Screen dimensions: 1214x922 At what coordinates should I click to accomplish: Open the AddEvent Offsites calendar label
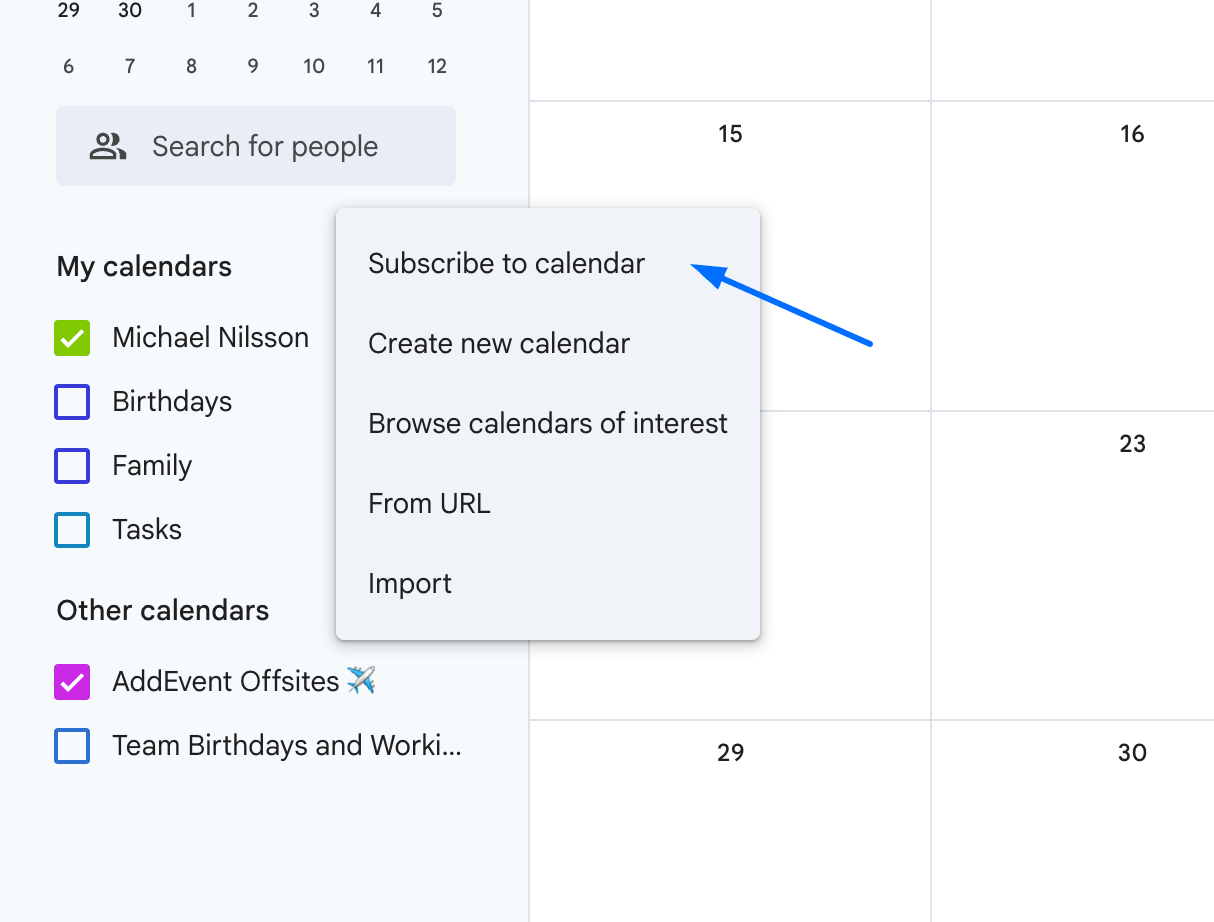coord(226,682)
